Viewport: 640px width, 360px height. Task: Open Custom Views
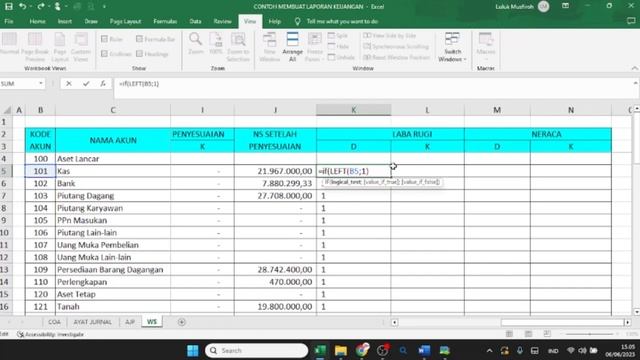pos(80,47)
